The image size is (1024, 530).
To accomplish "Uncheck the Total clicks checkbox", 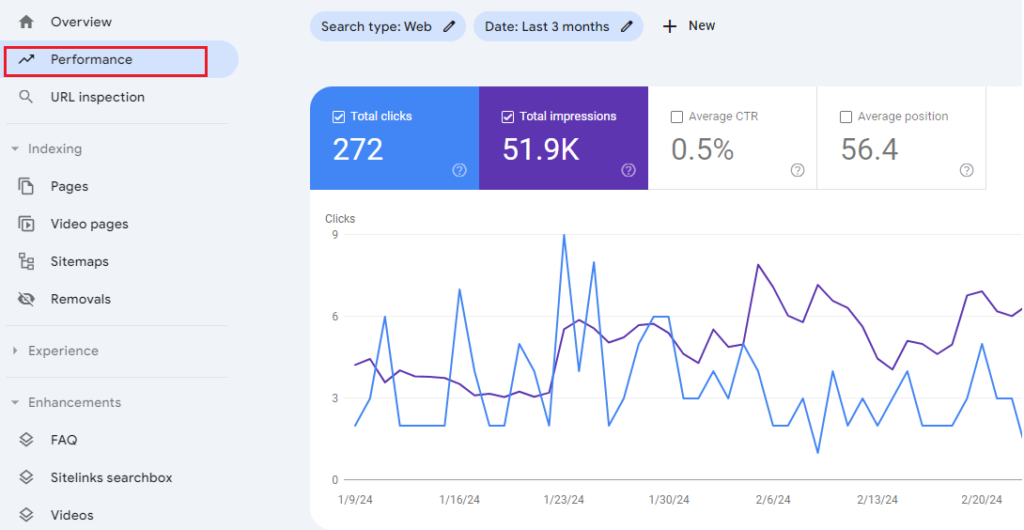I will tap(339, 117).
